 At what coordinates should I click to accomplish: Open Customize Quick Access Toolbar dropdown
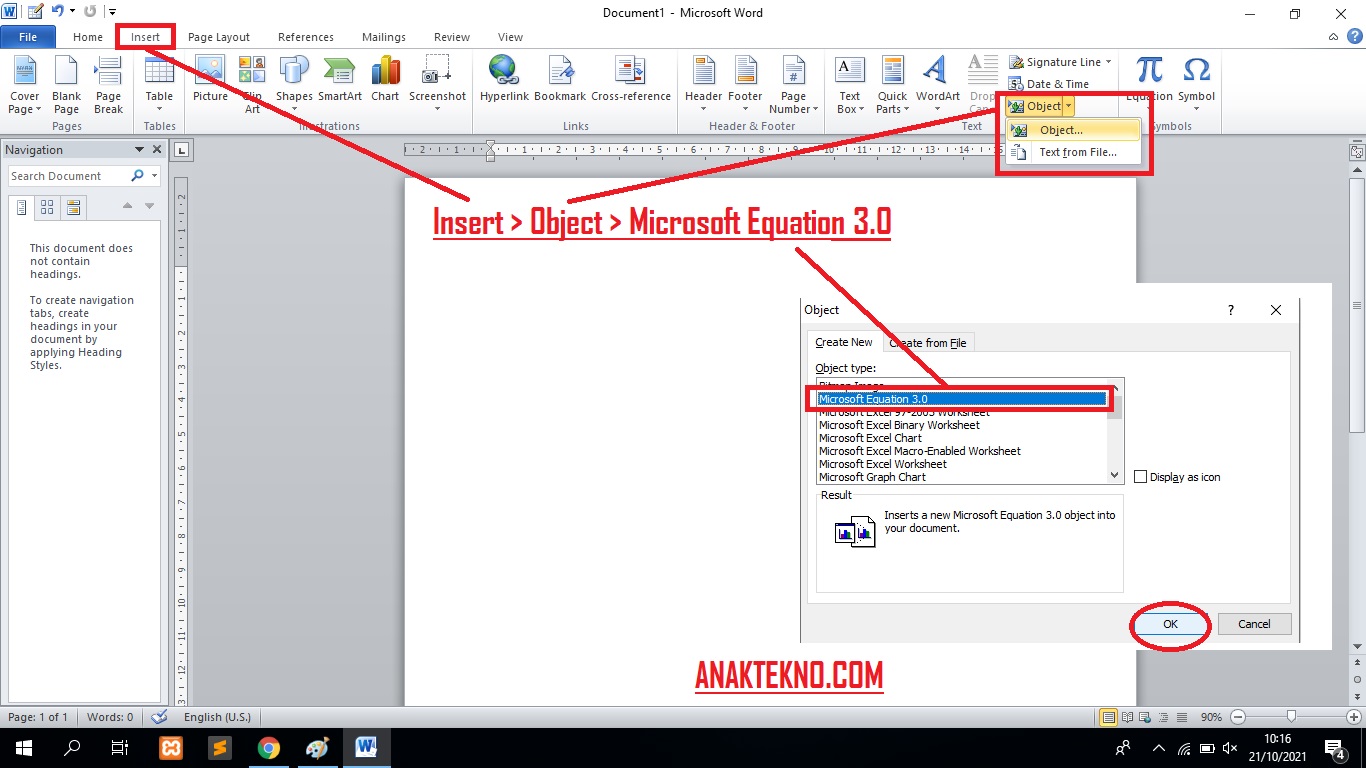pos(112,12)
